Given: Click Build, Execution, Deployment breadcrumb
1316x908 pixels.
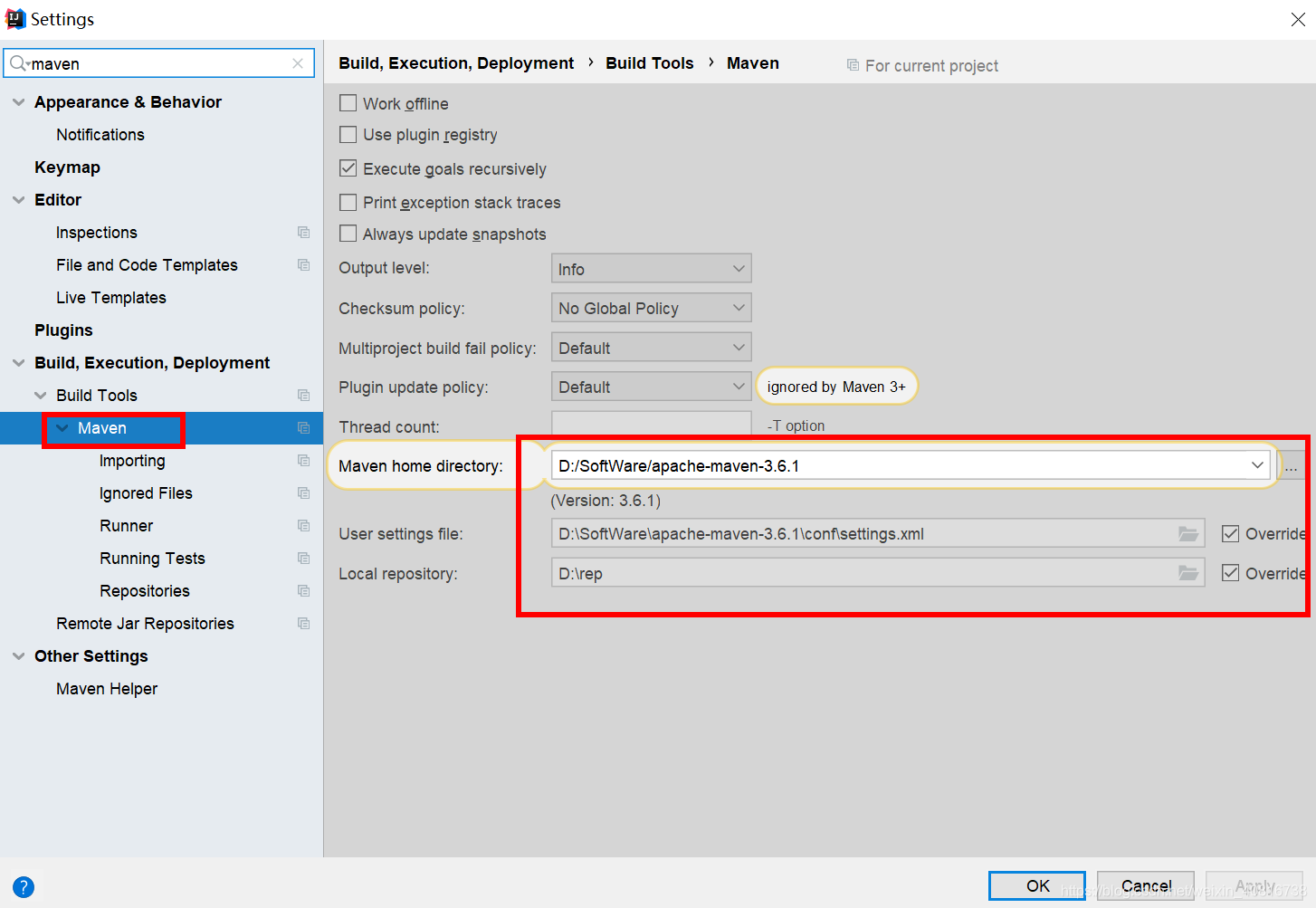Looking at the screenshot, I should pyautogui.click(x=456, y=62).
